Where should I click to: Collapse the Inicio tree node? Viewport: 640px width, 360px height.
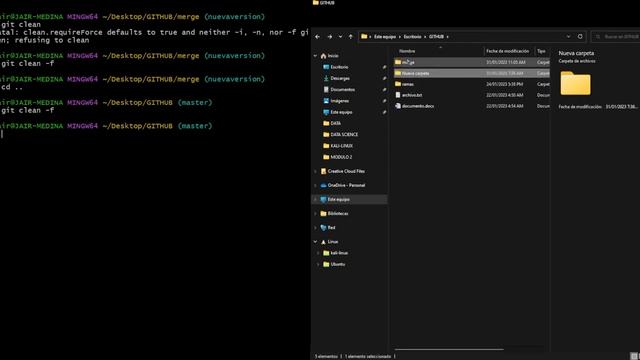(x=316, y=56)
